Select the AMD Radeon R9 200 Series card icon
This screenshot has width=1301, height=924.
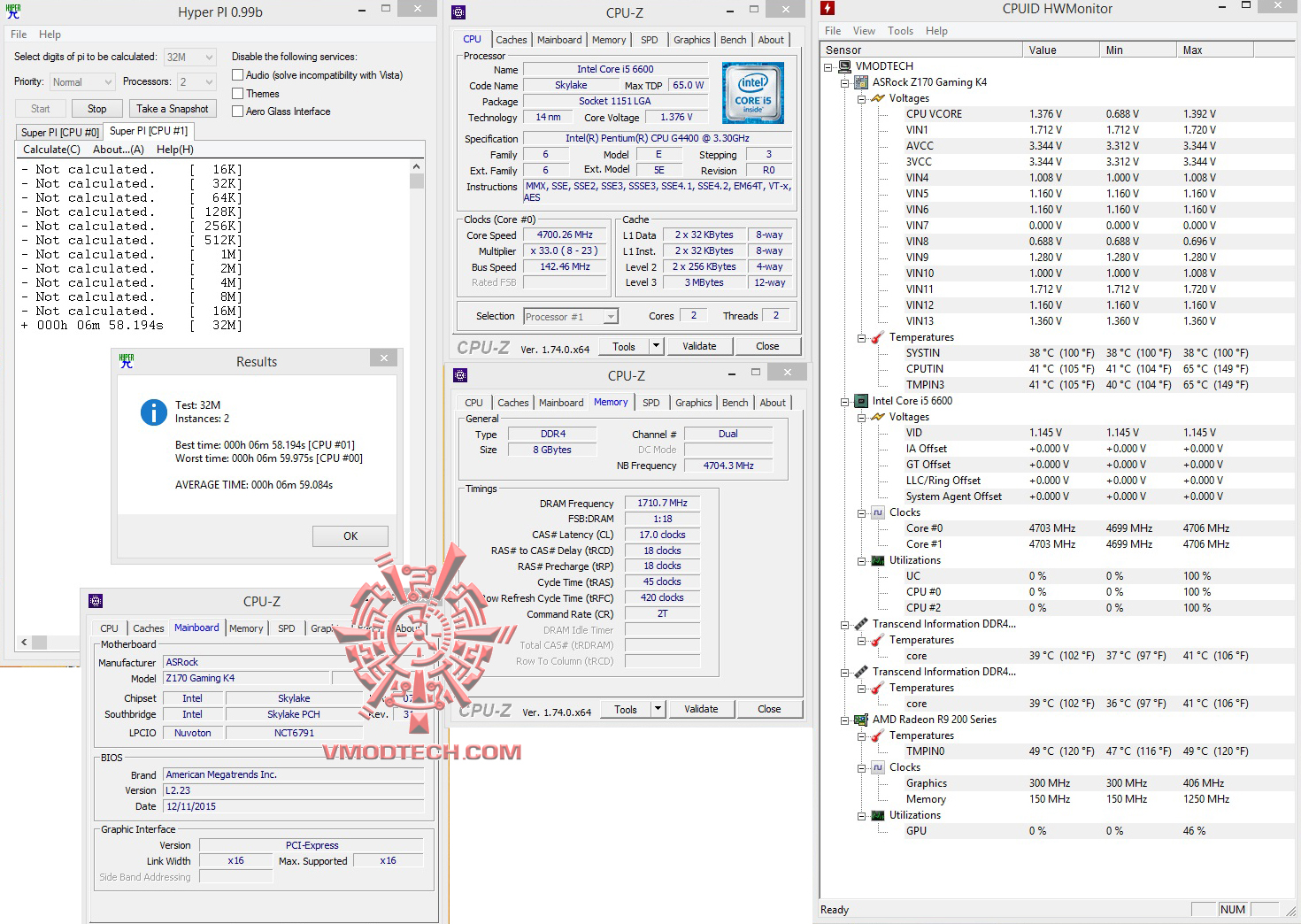pos(861,720)
